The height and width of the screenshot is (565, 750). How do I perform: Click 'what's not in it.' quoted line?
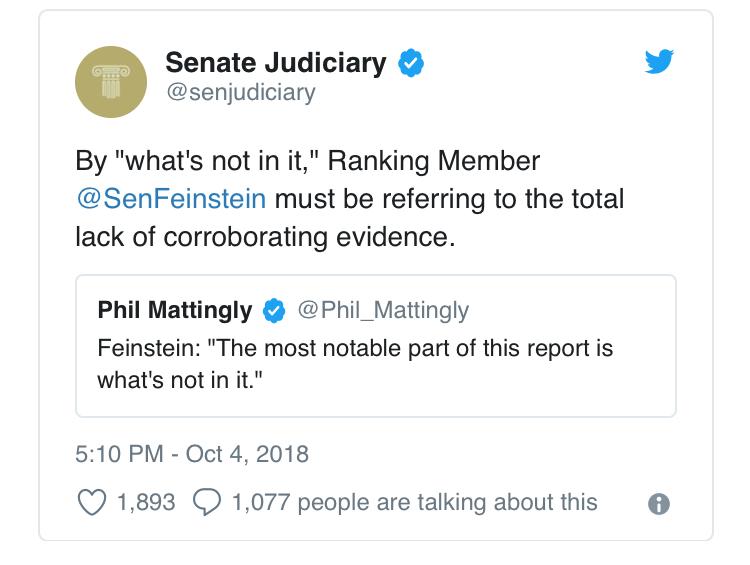[x=180, y=380]
